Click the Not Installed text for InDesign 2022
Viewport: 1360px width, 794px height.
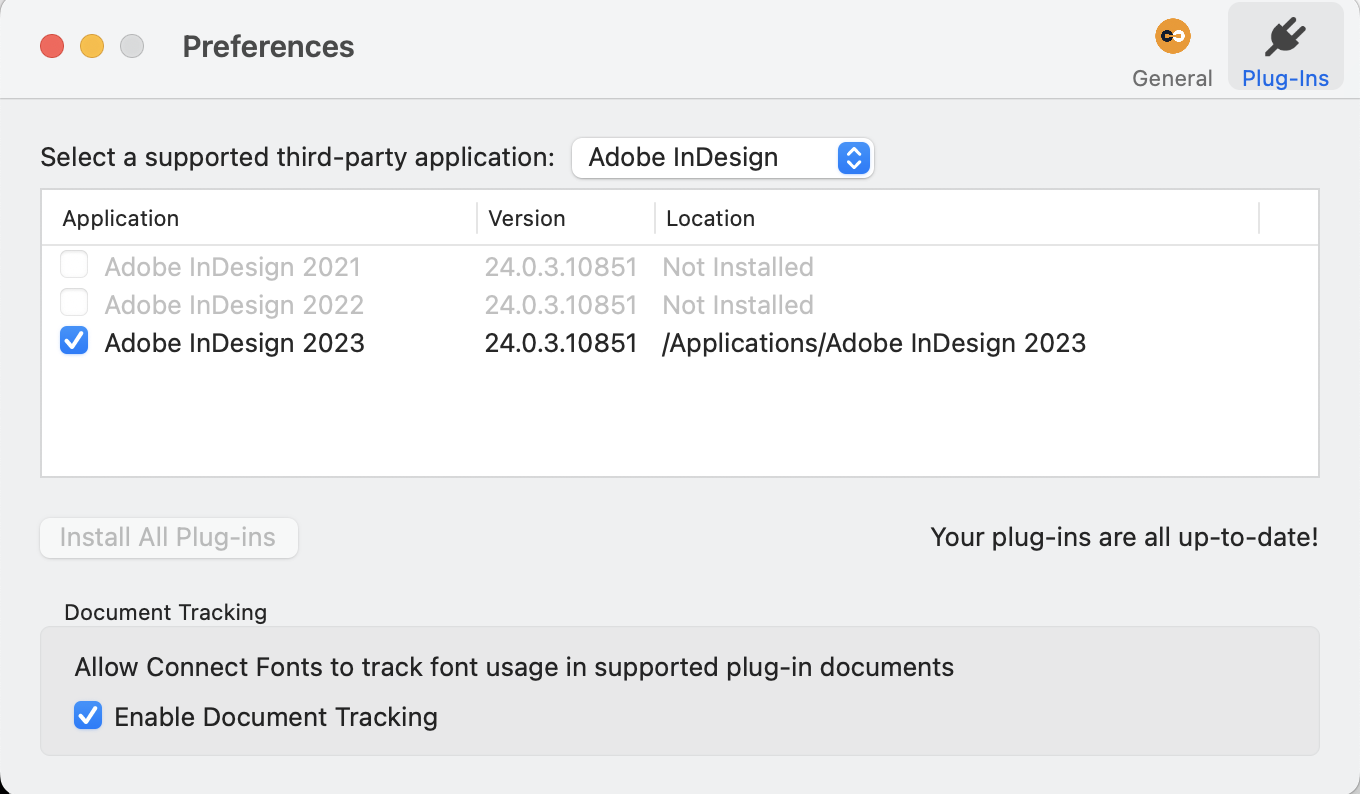click(x=738, y=305)
